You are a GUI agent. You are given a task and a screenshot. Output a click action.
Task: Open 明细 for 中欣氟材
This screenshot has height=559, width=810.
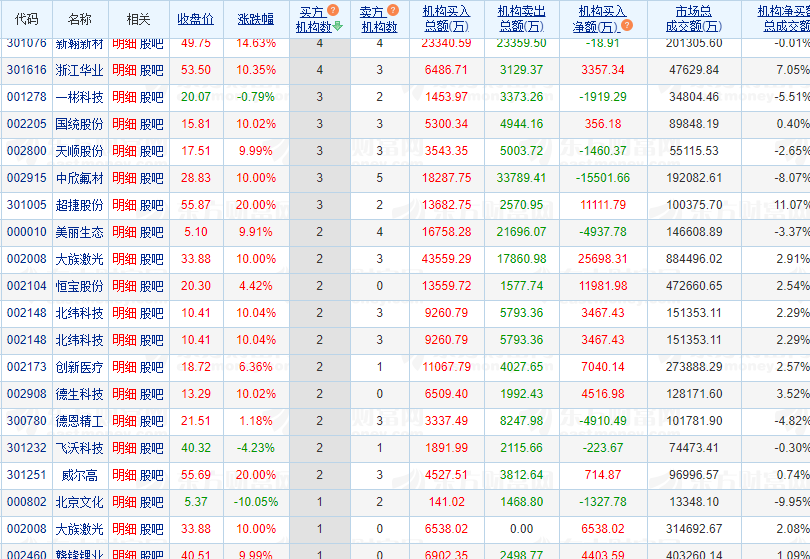[124, 178]
